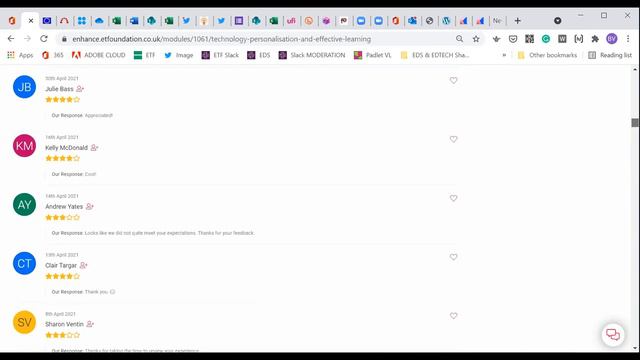This screenshot has width=640, height=360.
Task: Follow Julie Bass via add-user icon
Action: pyautogui.click(x=80, y=89)
